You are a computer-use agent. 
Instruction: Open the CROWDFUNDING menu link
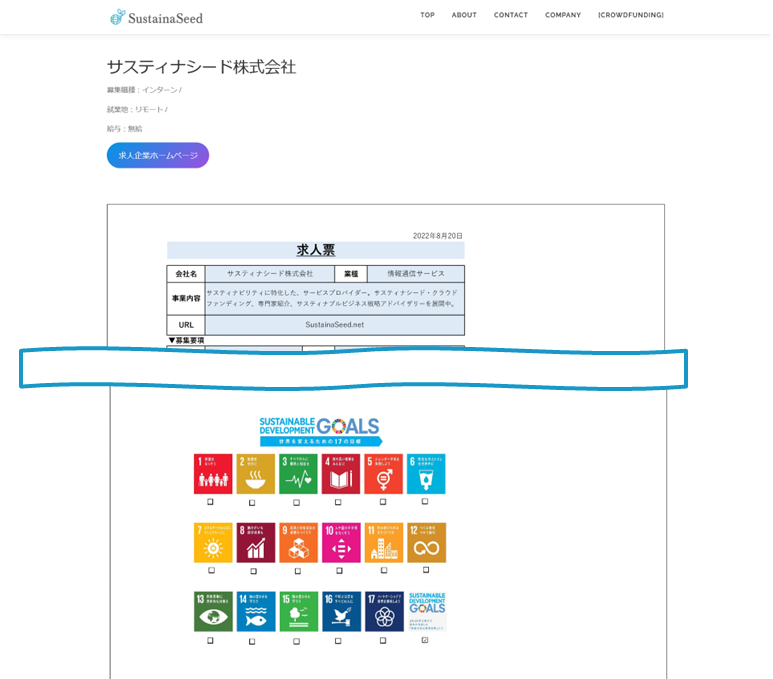tap(631, 15)
